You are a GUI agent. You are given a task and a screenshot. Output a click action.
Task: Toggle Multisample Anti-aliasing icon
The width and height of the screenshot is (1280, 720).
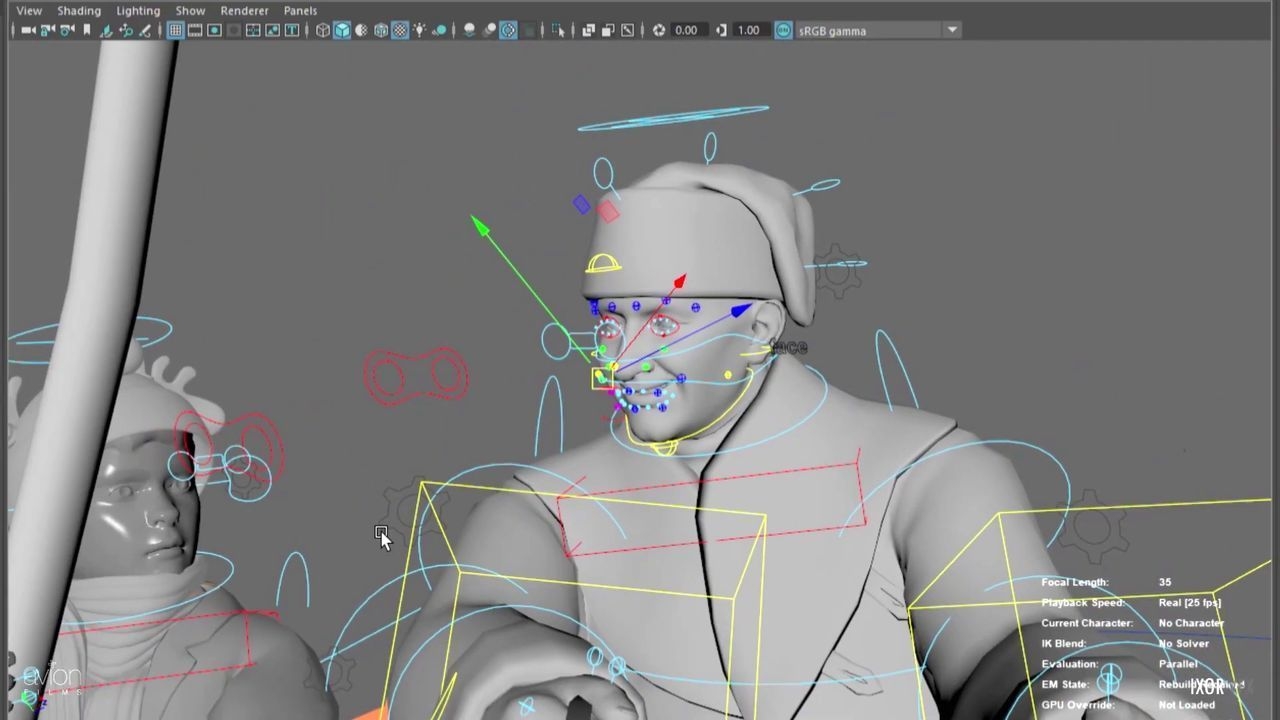[508, 30]
